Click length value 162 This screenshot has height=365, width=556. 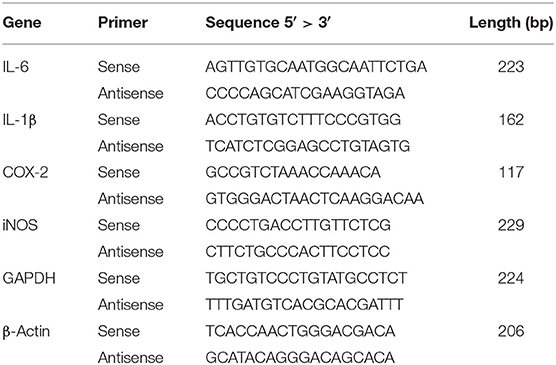point(511,120)
